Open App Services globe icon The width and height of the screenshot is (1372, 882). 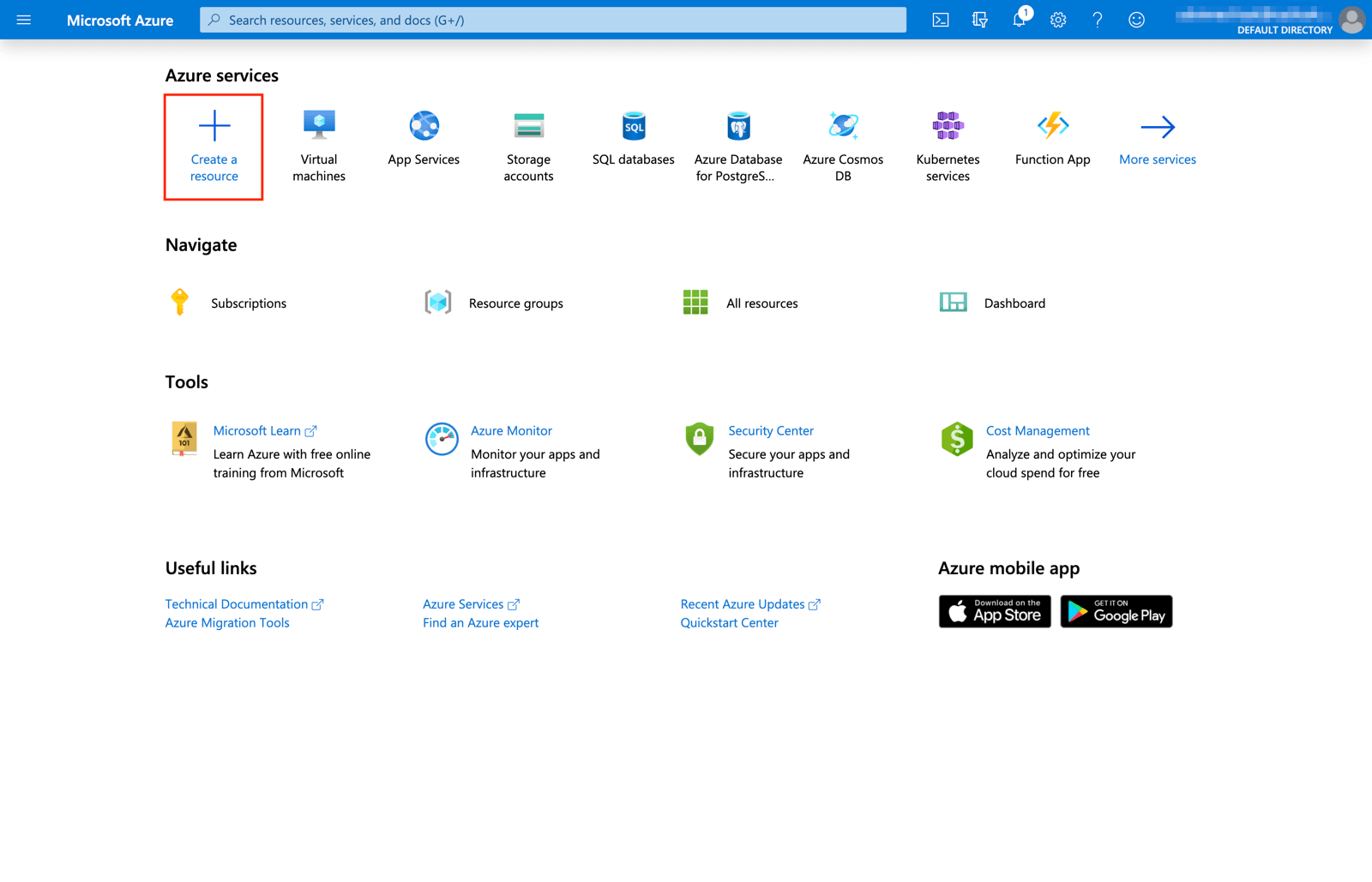pos(424,126)
